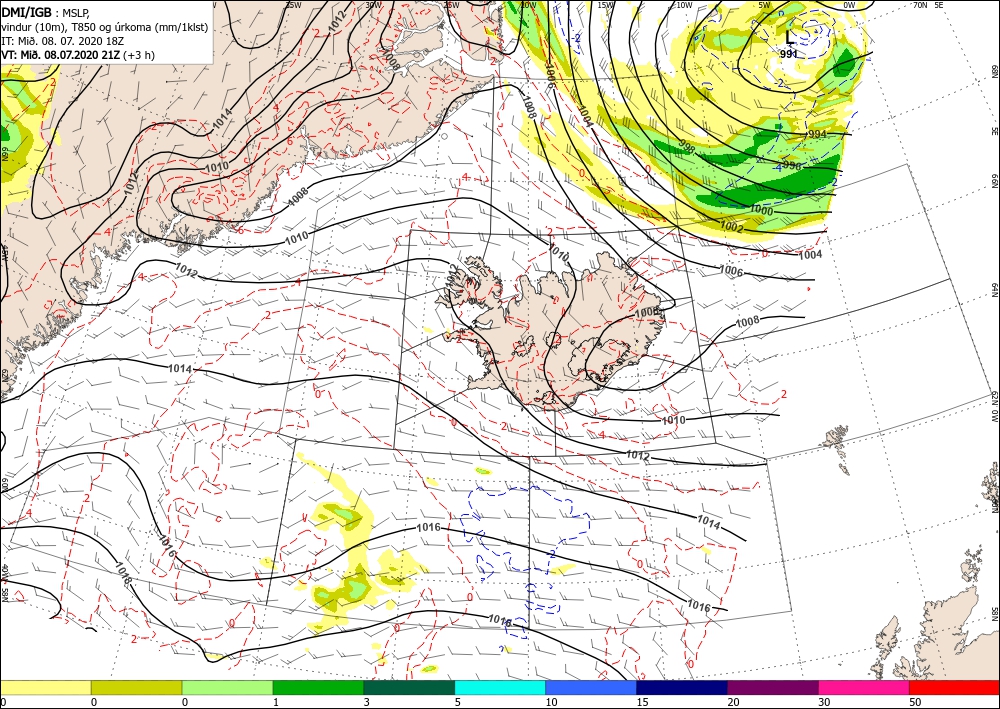
Task: Click the '25W' longitude label
Action: (x=451, y=5)
